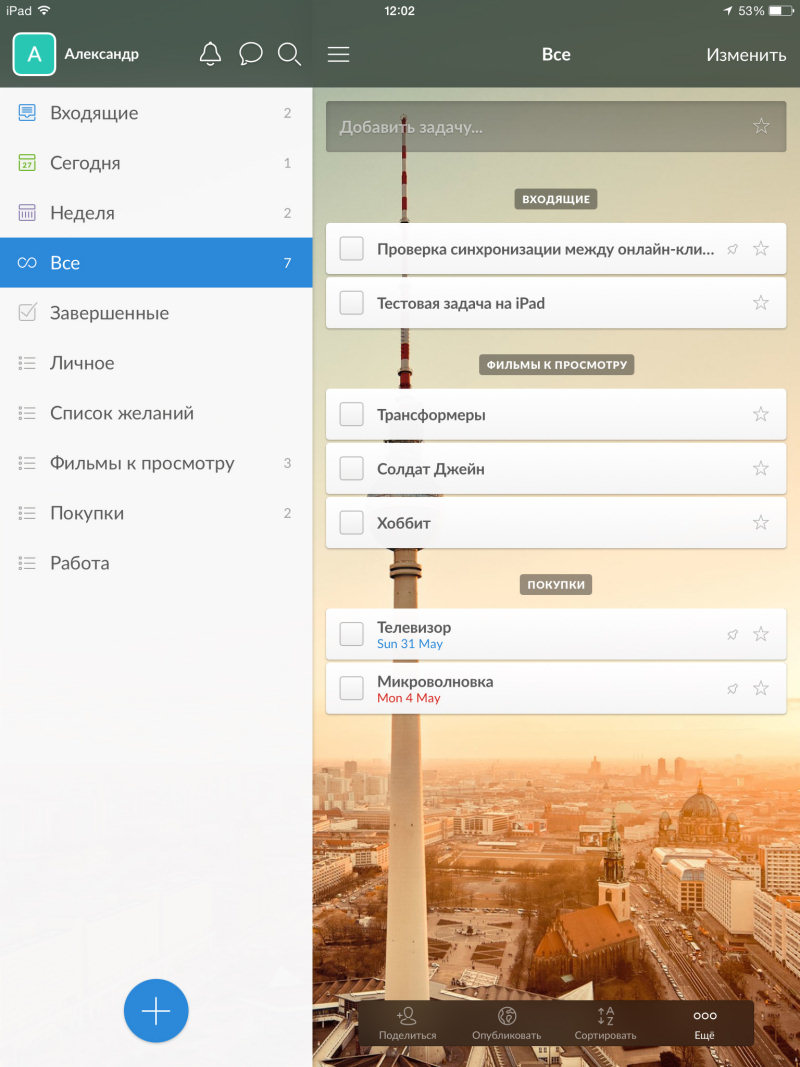The image size is (800, 1067).
Task: Star the Трансформеры task
Action: pos(761,414)
